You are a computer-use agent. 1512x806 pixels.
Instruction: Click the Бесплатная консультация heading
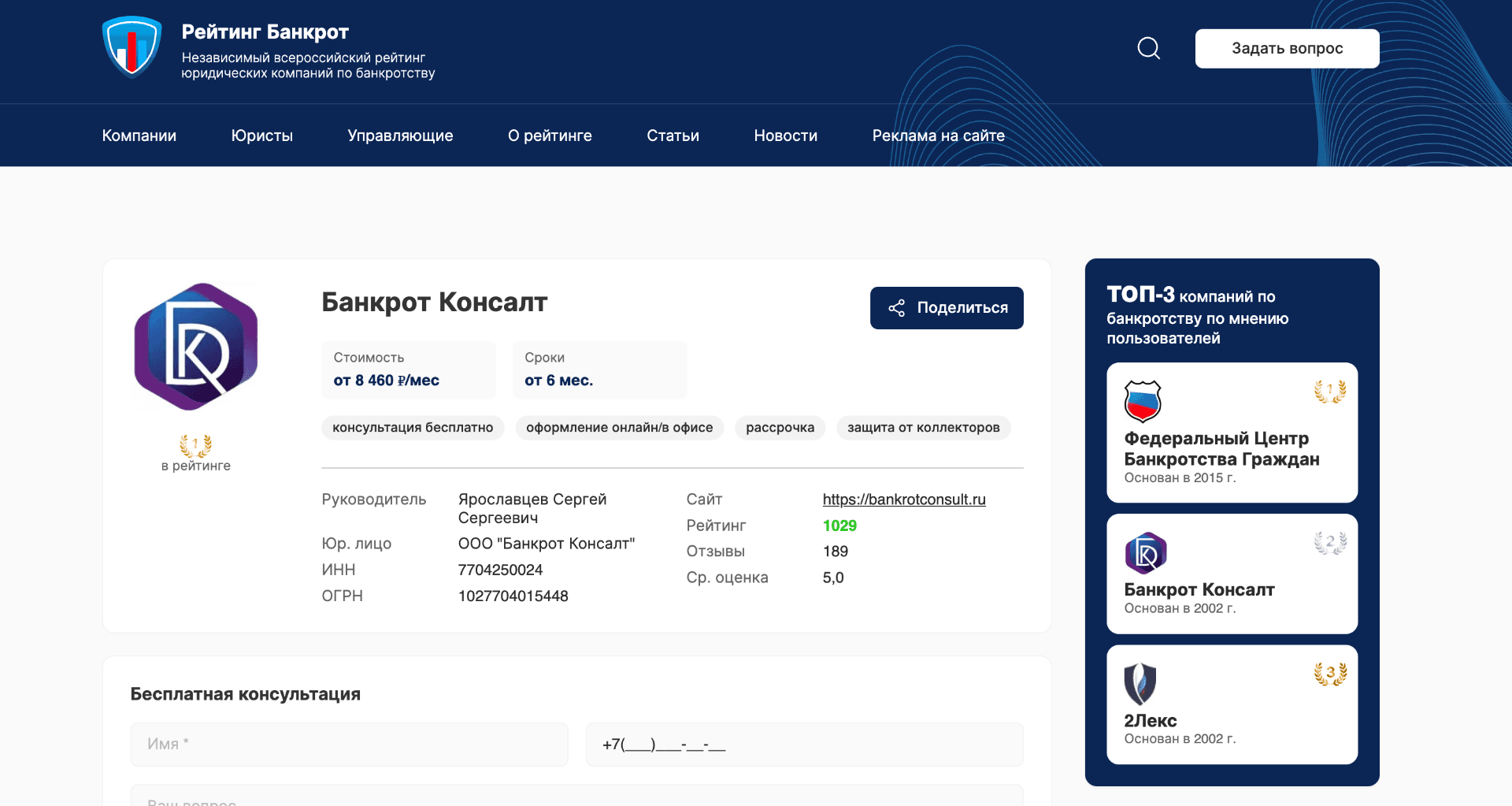click(245, 694)
